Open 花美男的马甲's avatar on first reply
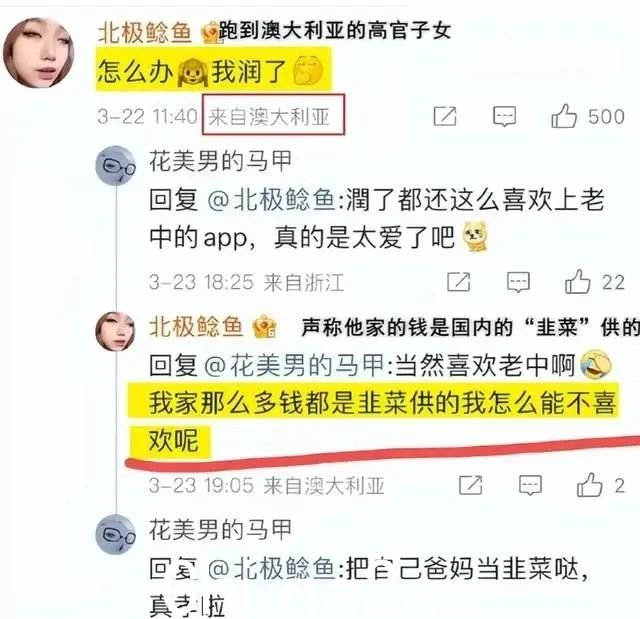 (x=116, y=166)
